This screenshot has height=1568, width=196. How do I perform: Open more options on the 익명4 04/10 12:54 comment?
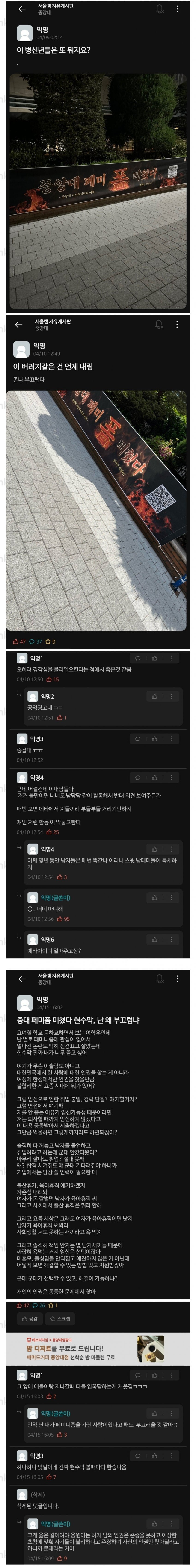(171, 777)
